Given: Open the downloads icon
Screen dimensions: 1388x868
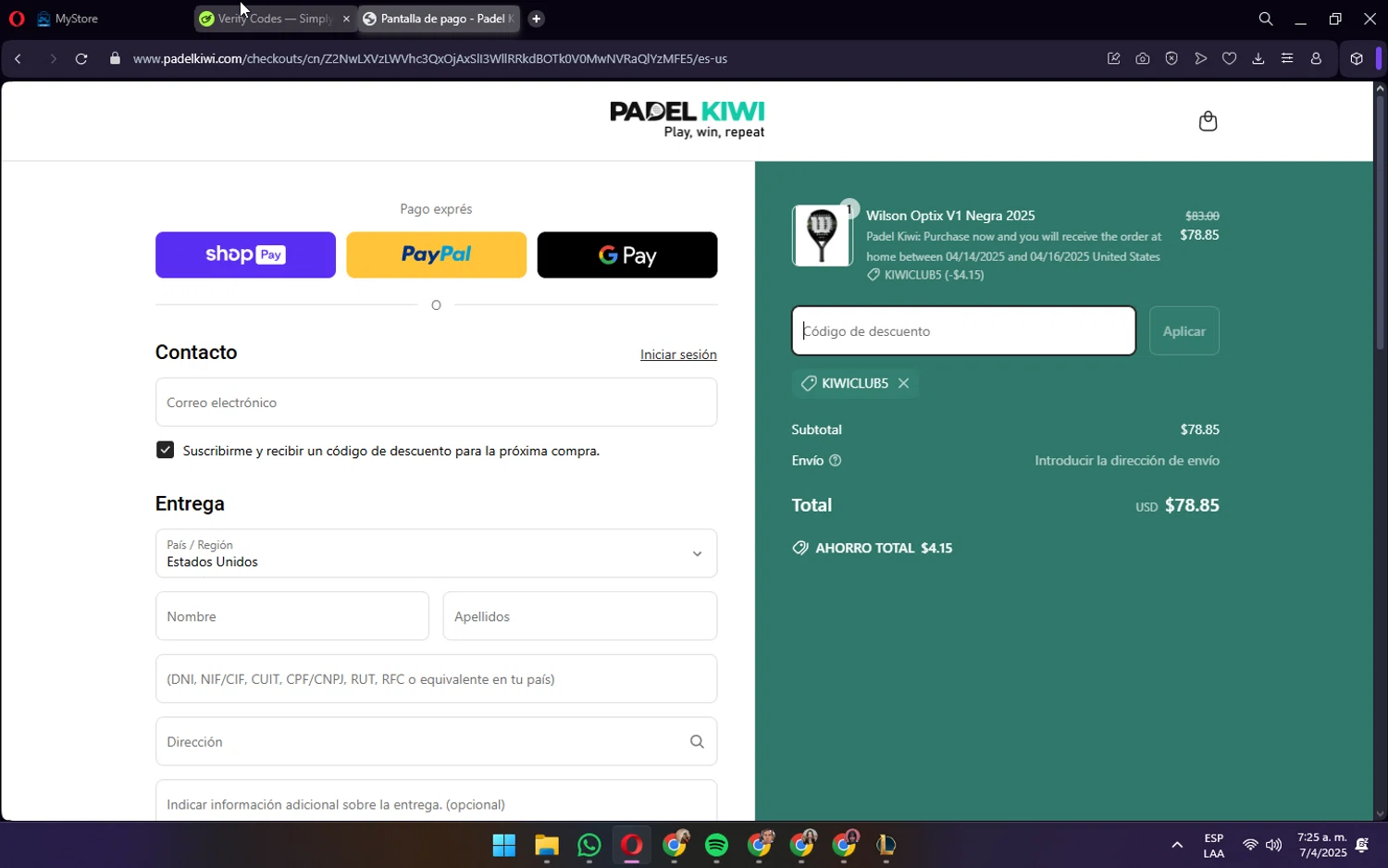Looking at the screenshot, I should [1258, 58].
